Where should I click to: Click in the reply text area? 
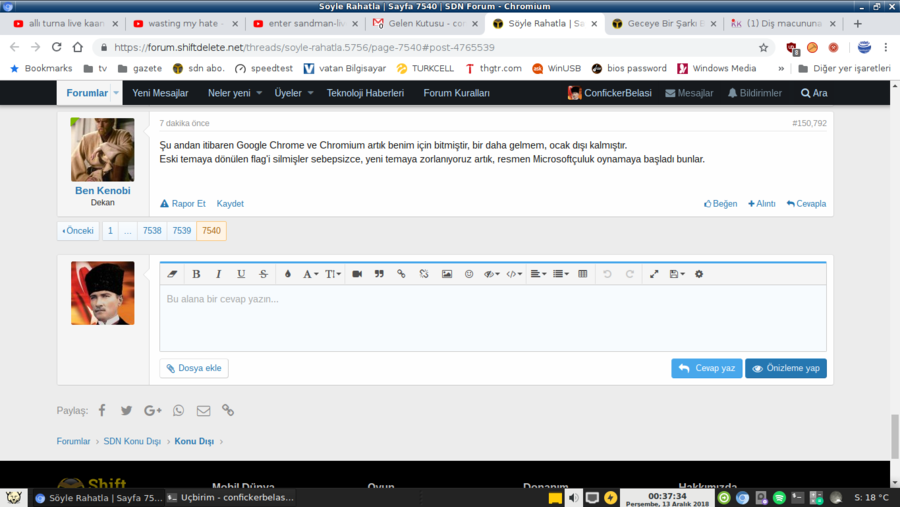pyautogui.click(x=492, y=318)
